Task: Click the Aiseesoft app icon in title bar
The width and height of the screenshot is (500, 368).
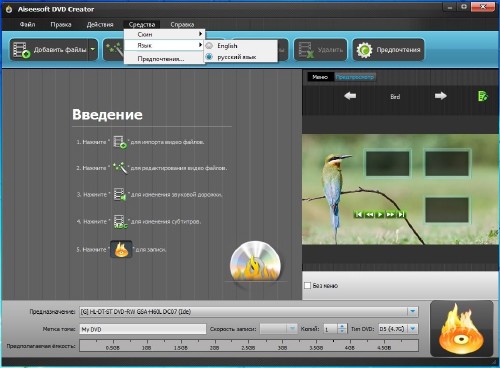Action: (9, 9)
